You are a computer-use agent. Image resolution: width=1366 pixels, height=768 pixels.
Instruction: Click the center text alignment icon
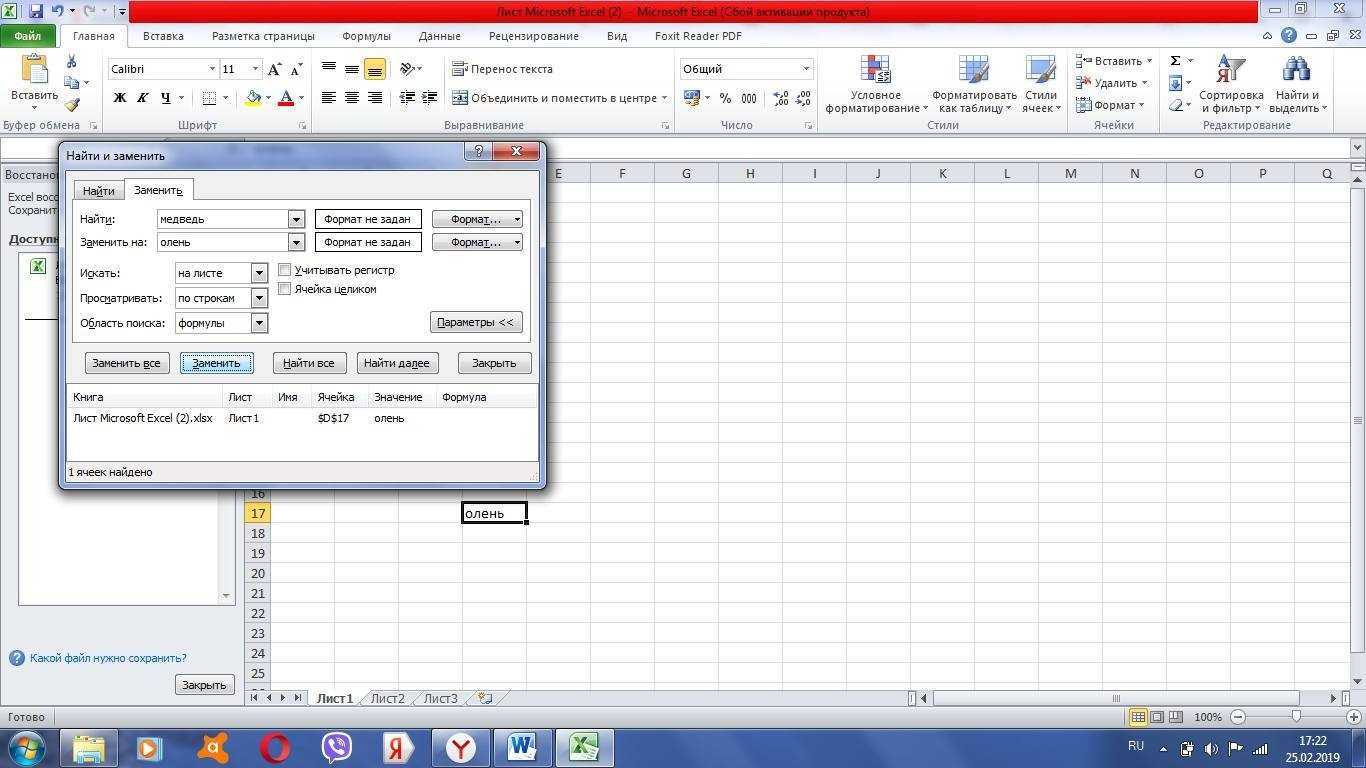click(352, 98)
